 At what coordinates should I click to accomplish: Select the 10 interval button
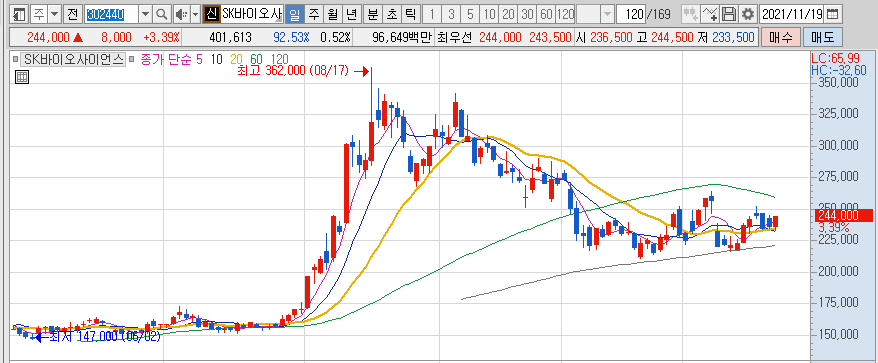[489, 14]
